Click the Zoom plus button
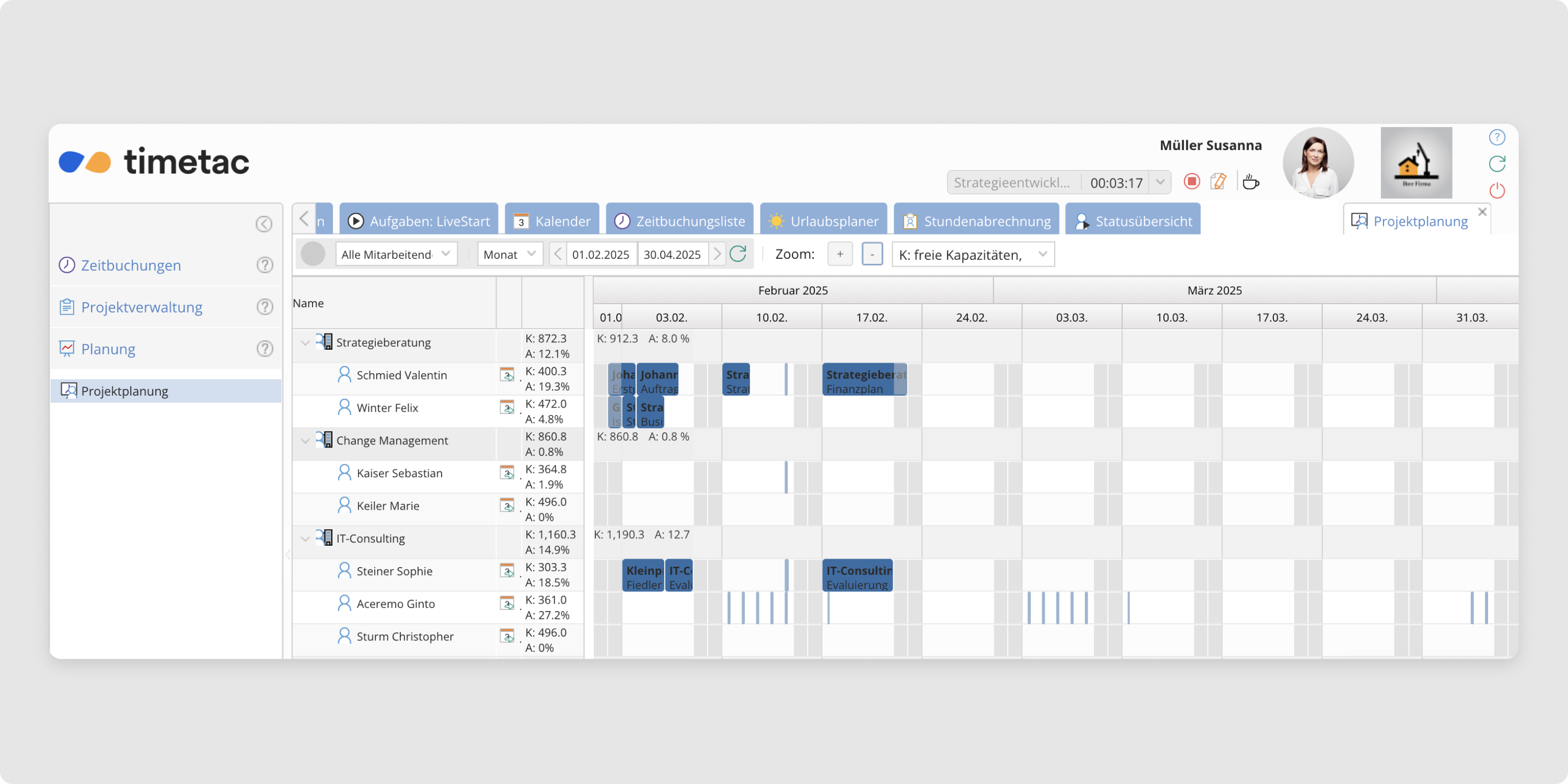 coord(839,254)
